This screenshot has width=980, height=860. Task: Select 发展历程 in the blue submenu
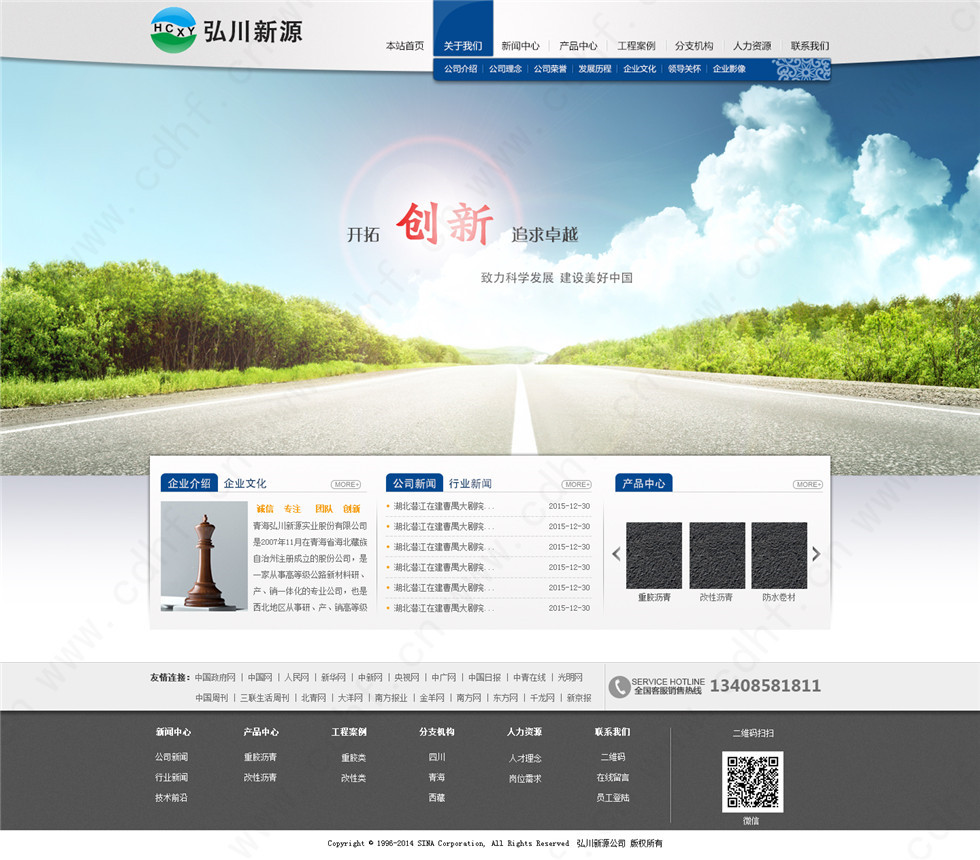594,69
